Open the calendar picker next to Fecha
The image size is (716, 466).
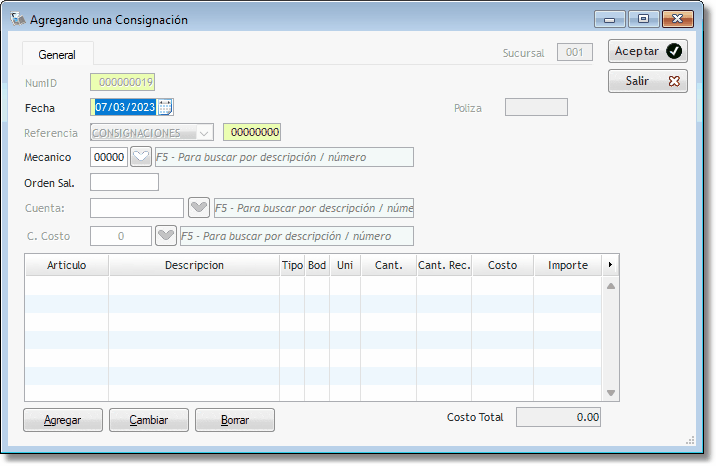point(166,107)
